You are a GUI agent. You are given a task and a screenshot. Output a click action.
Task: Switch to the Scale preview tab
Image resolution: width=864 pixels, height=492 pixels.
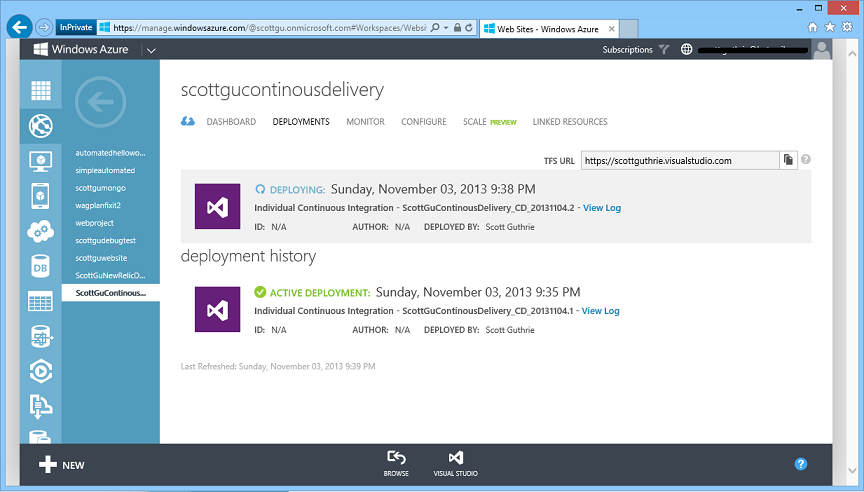[x=489, y=122]
